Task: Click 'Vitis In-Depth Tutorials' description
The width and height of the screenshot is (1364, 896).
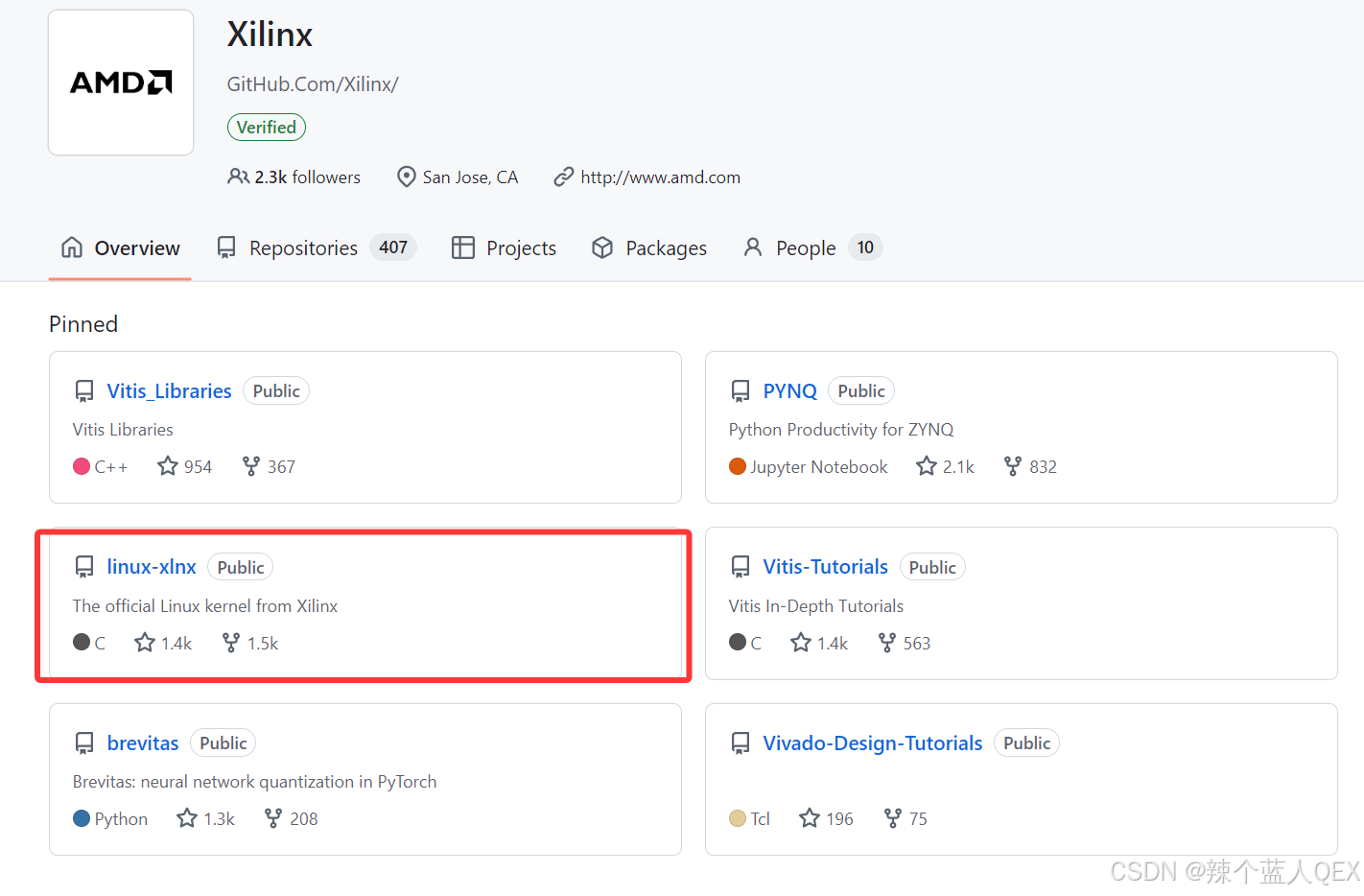Action: click(x=816, y=606)
